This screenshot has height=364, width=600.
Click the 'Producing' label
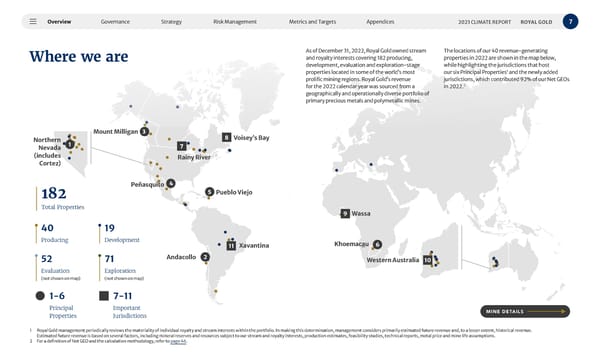point(54,240)
